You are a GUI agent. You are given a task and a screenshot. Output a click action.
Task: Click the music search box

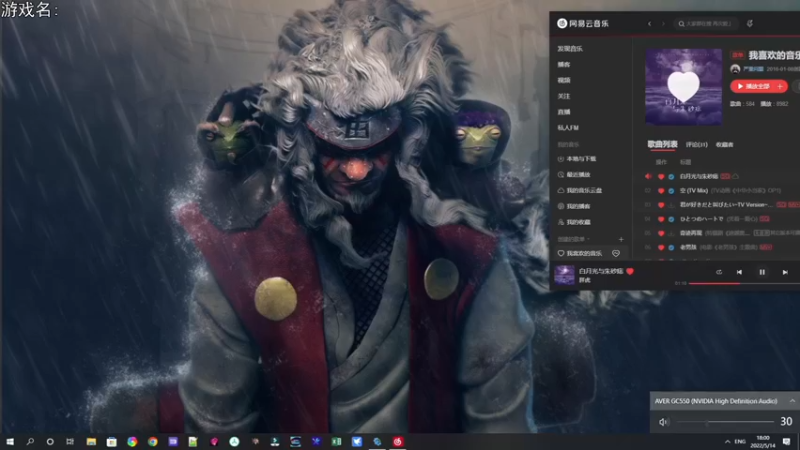[706, 23]
